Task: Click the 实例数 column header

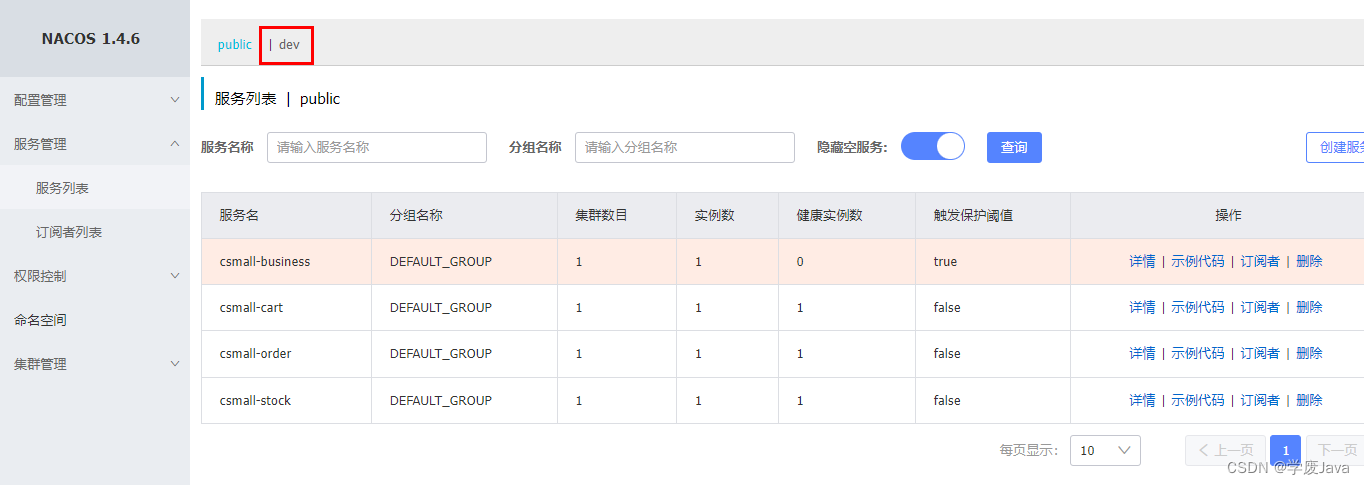Action: [x=715, y=215]
